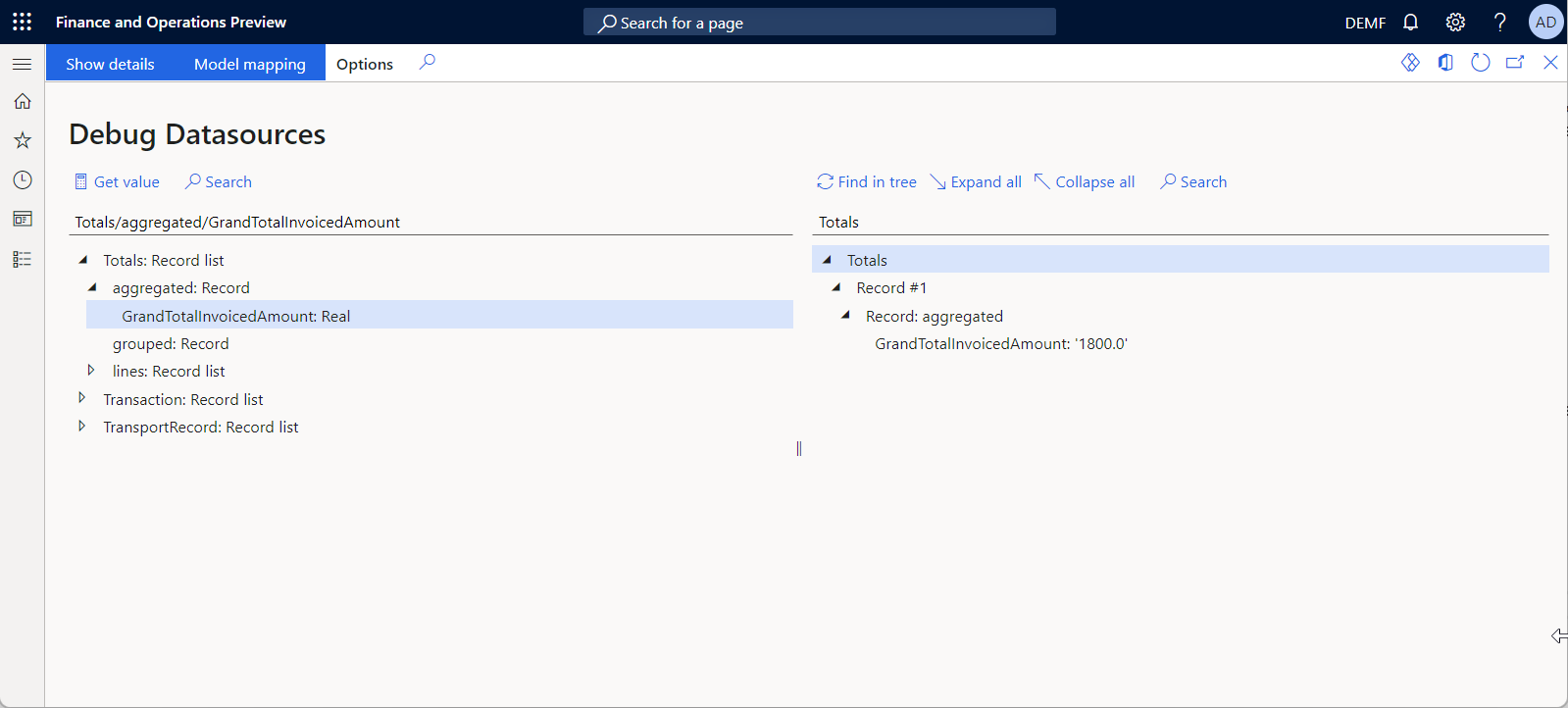Viewport: 1568px width, 708px height.
Task: Click Finance and Operations Preview title
Action: click(x=171, y=22)
